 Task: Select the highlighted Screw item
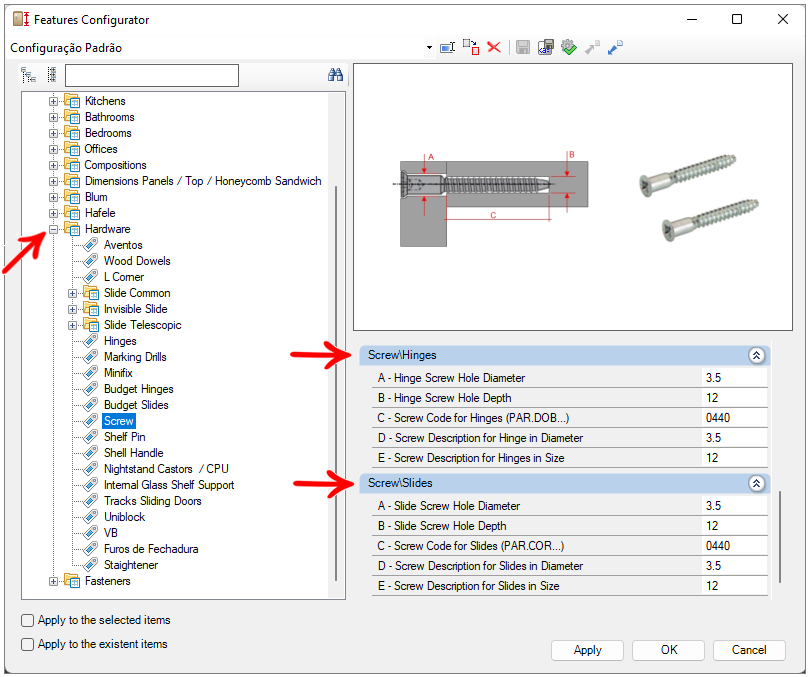[119, 421]
